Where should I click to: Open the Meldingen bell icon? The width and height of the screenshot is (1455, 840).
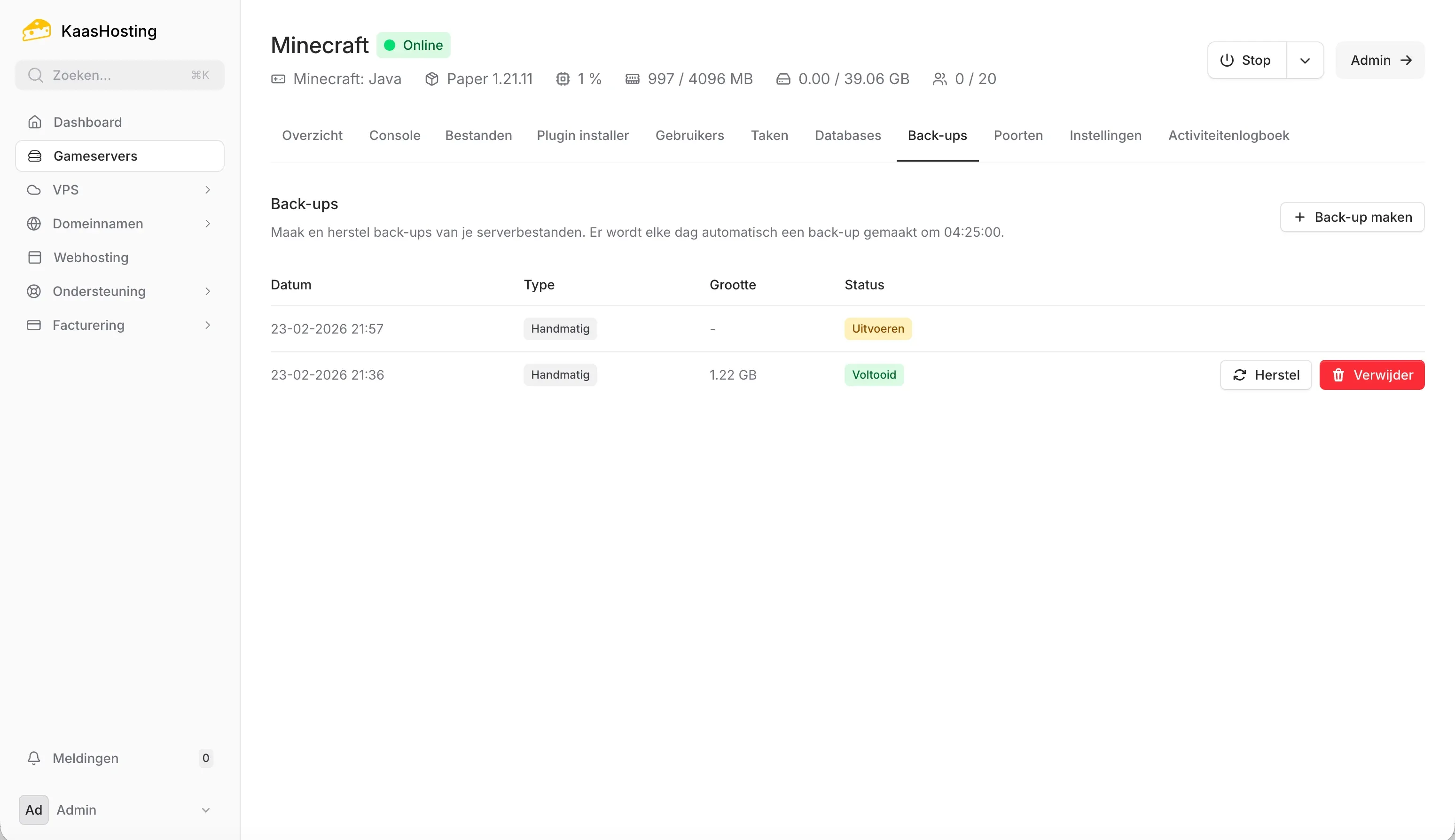pyautogui.click(x=34, y=758)
